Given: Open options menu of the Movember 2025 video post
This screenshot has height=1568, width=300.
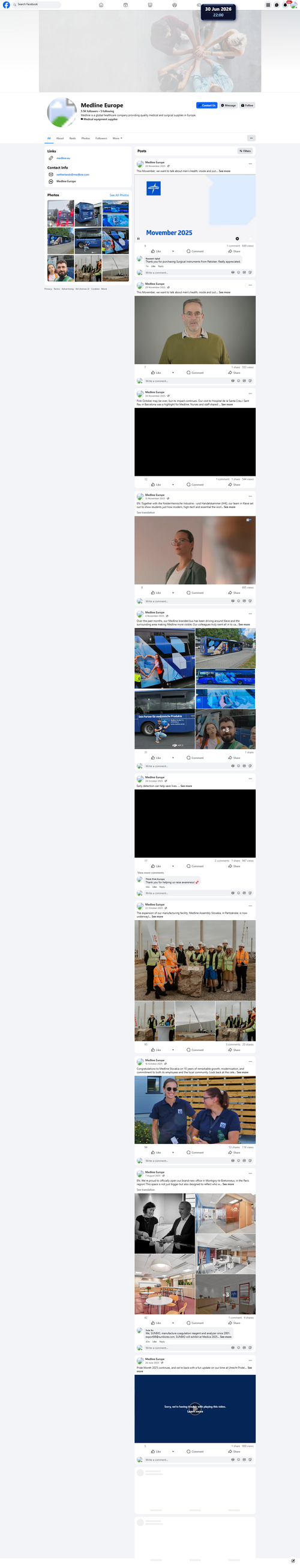Looking at the screenshot, I should tap(250, 164).
